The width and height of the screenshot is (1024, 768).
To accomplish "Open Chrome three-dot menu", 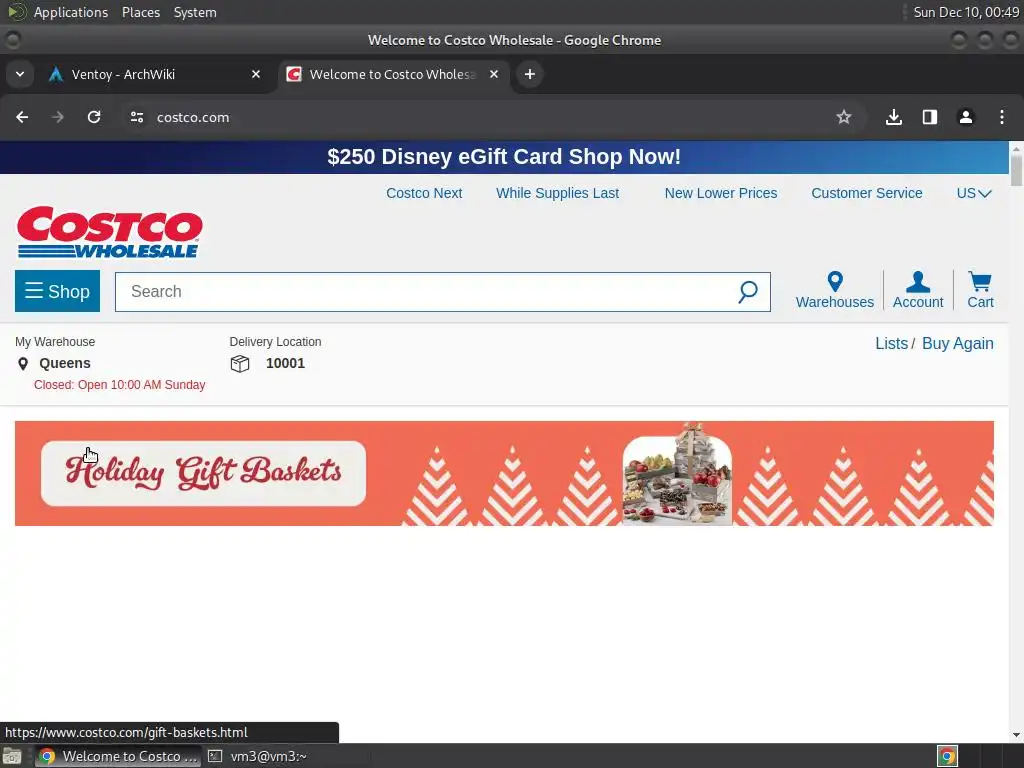I will pyautogui.click(x=1002, y=117).
